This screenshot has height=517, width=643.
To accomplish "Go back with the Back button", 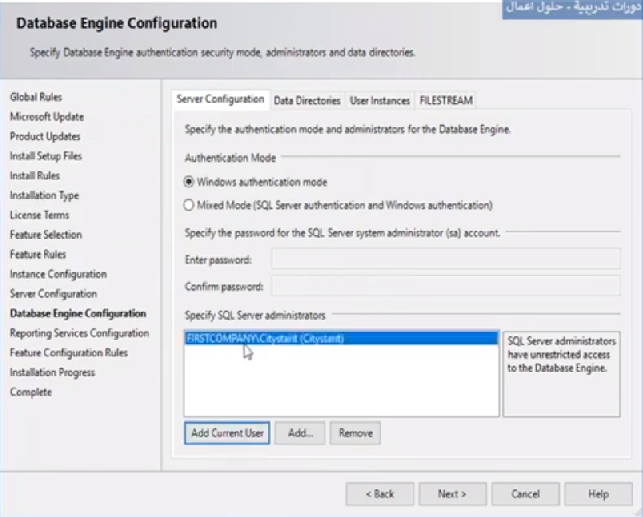I will 380,494.
